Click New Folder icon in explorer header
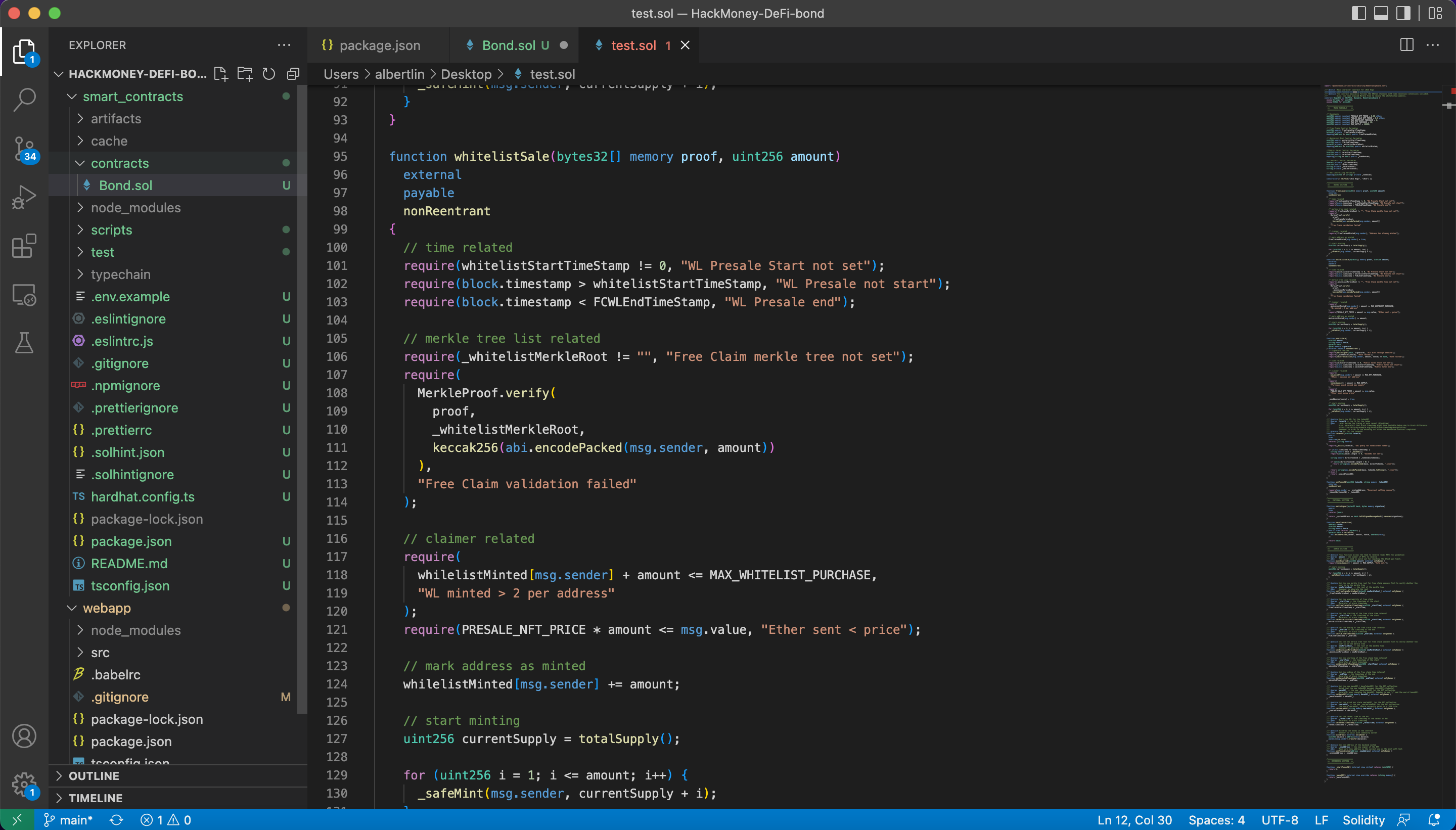Image resolution: width=1456 pixels, height=830 pixels. 245,74
